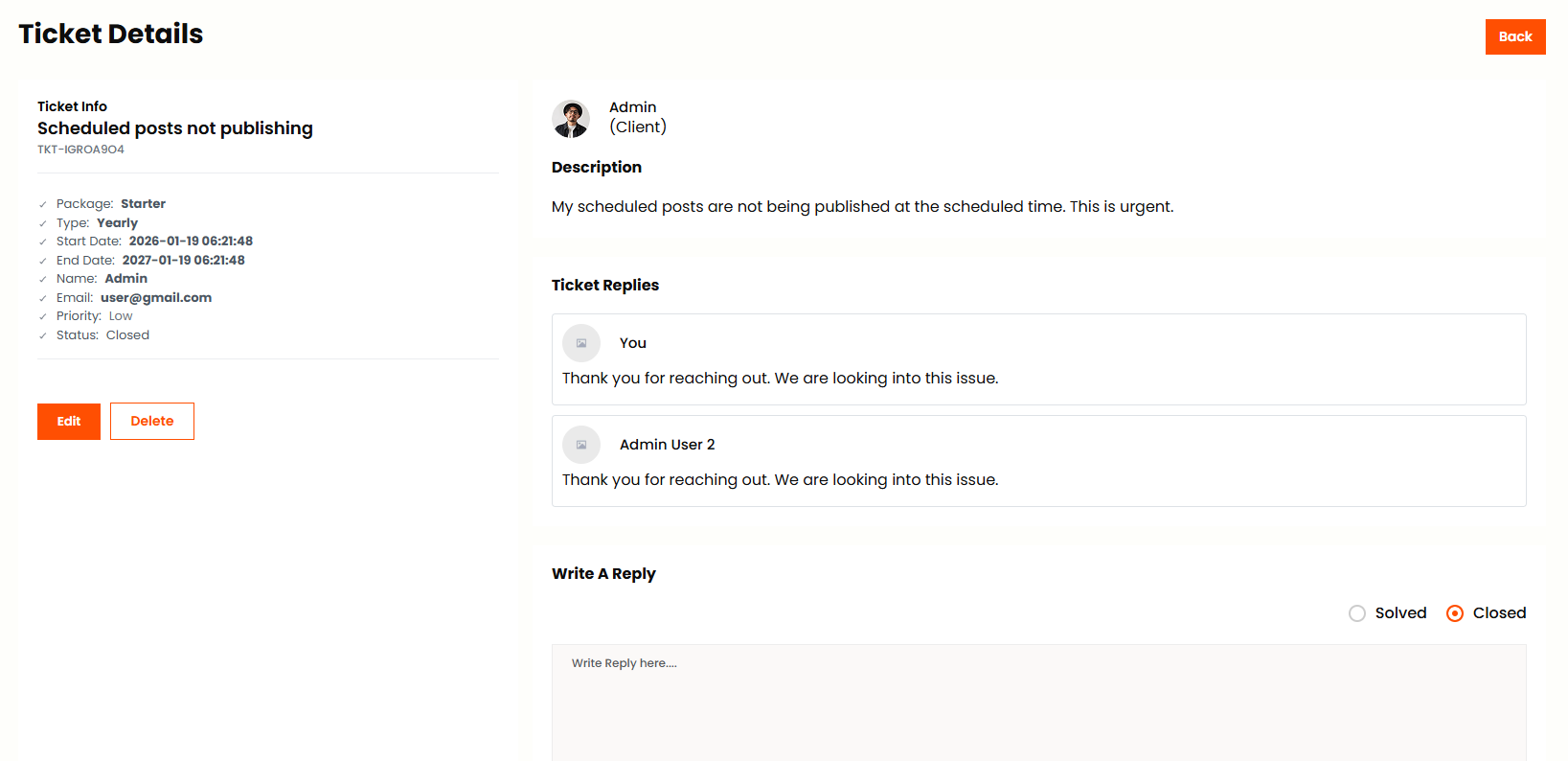
Task: Click checkmark icon beside Email row
Action: [43, 298]
